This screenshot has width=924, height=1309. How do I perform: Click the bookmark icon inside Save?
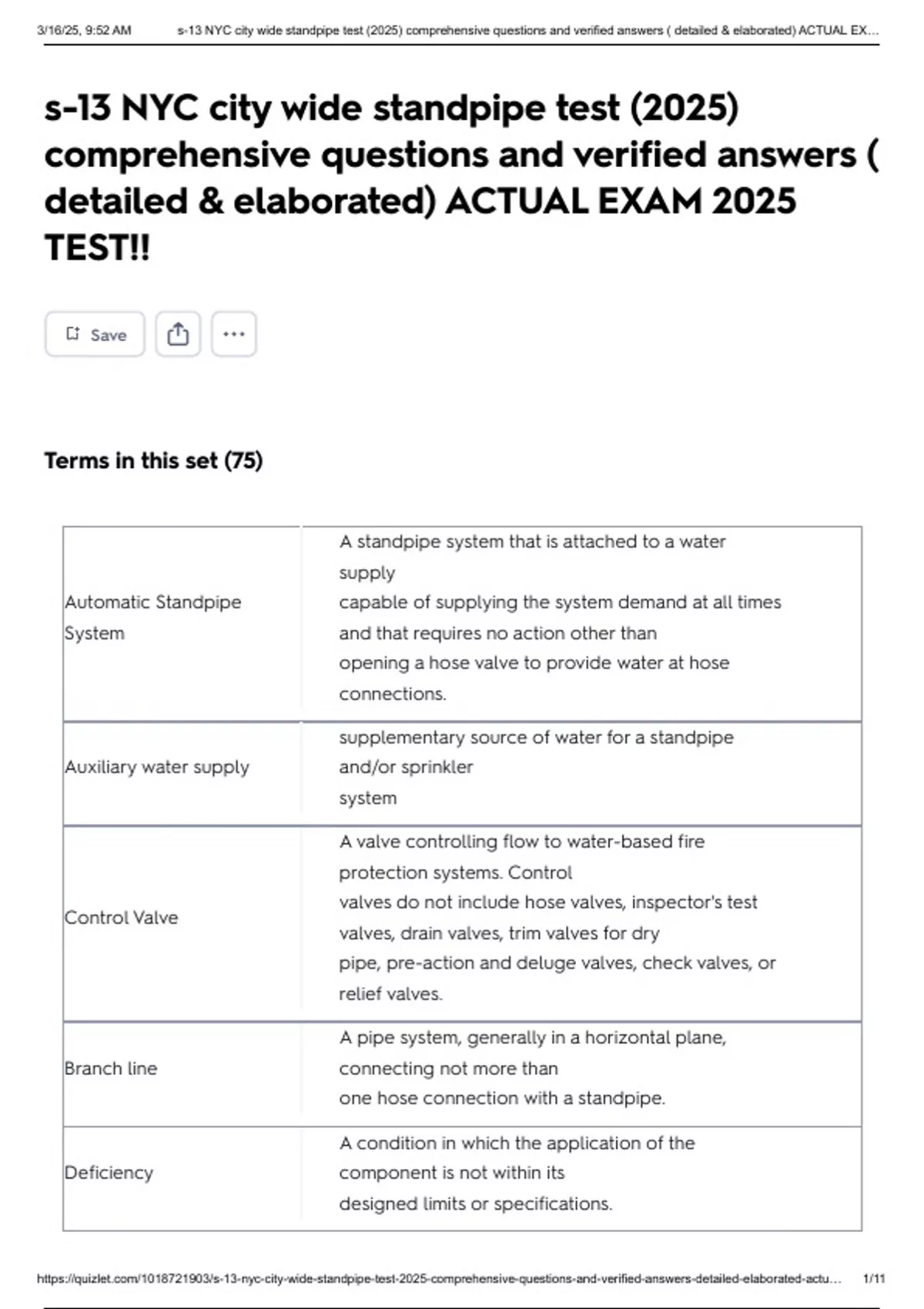pyautogui.click(x=73, y=333)
